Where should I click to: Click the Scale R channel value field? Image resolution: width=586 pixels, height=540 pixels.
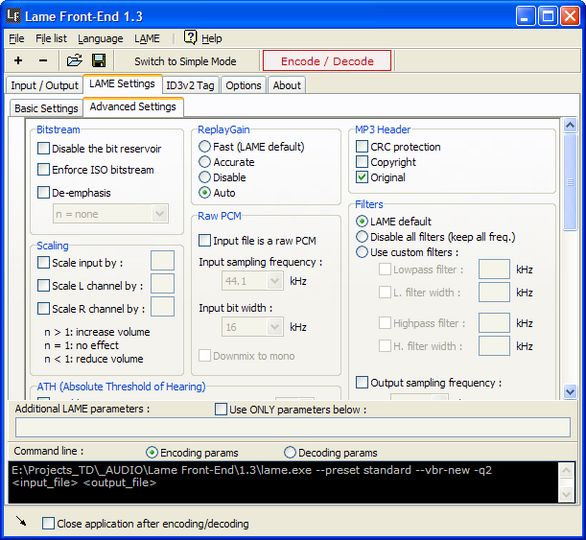click(x=163, y=306)
